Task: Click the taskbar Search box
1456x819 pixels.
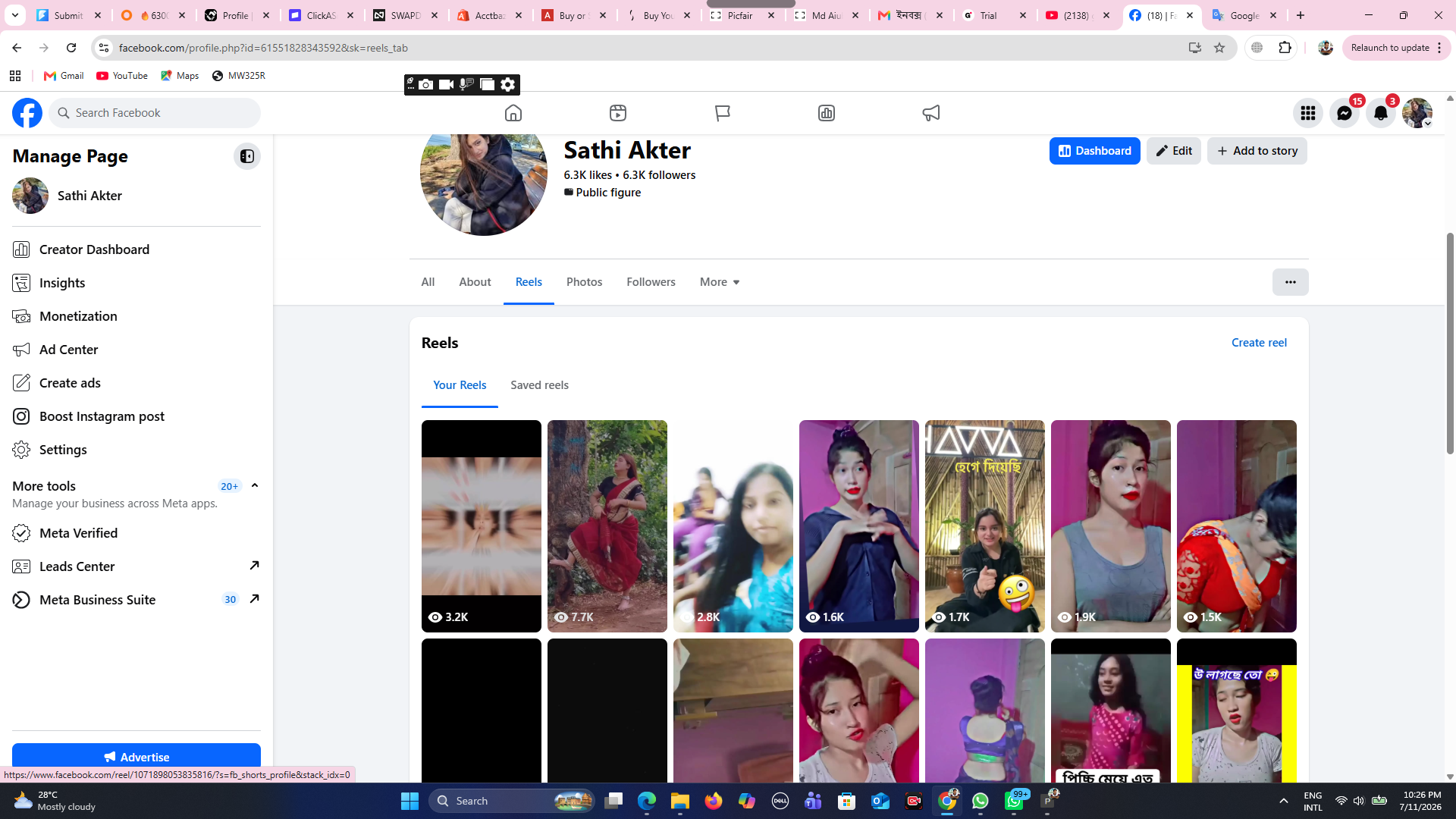Action: [x=513, y=801]
